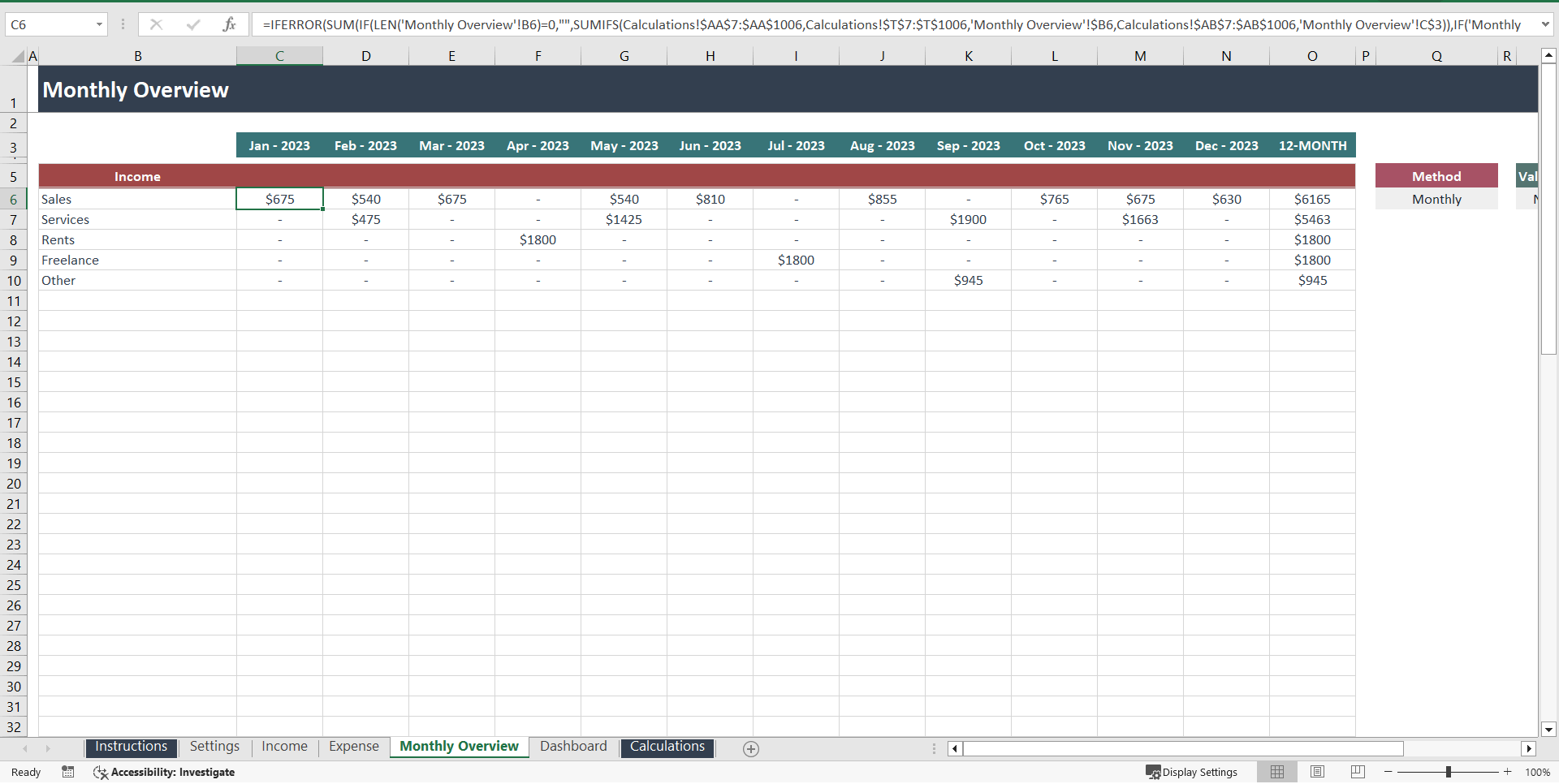Switch to the Income sheet tab
Screen dimensions: 1559x784
click(284, 747)
